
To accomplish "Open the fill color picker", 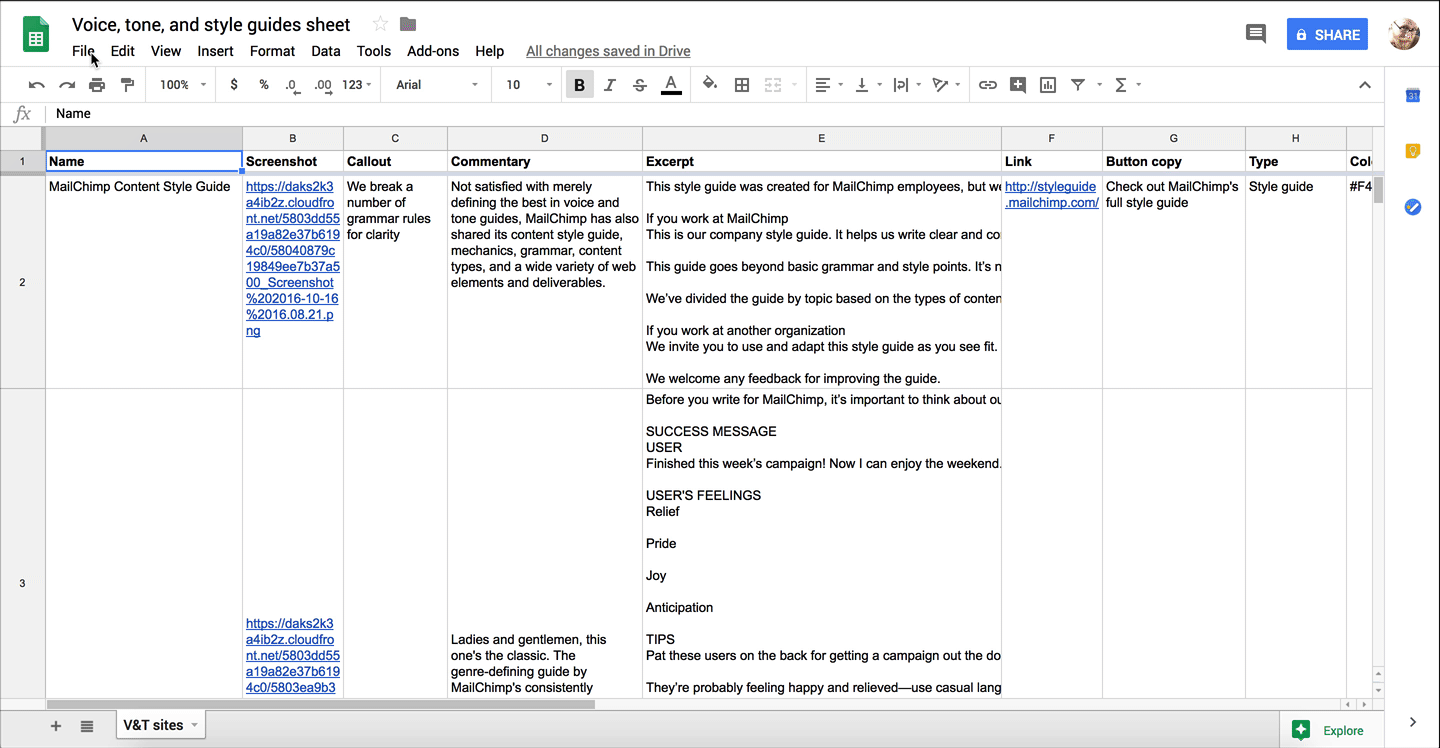I will click(710, 85).
